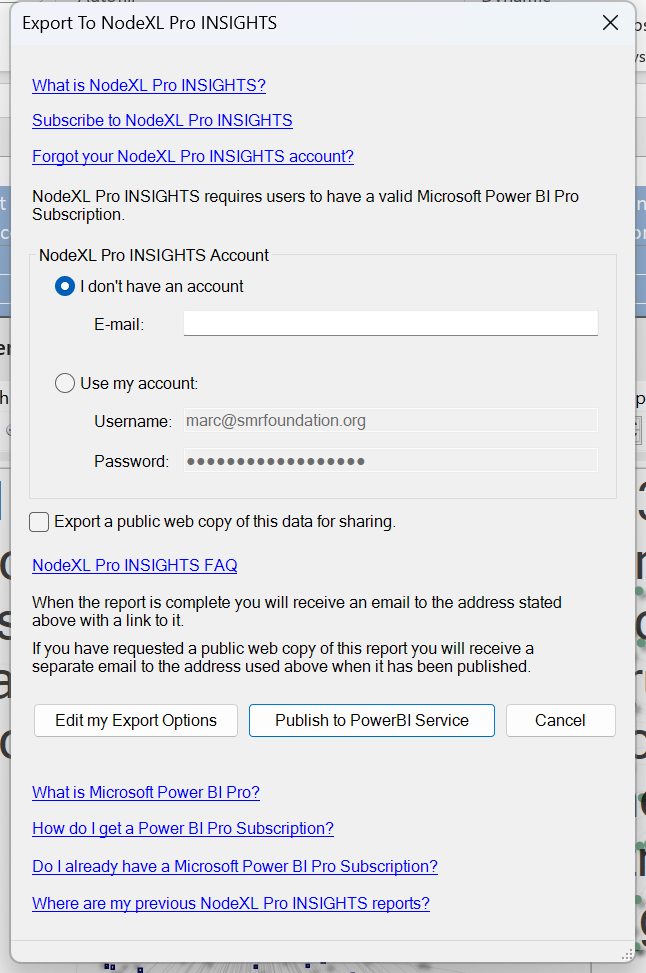
Task: Choose the 'Use my account' radio button
Action: (x=65, y=383)
